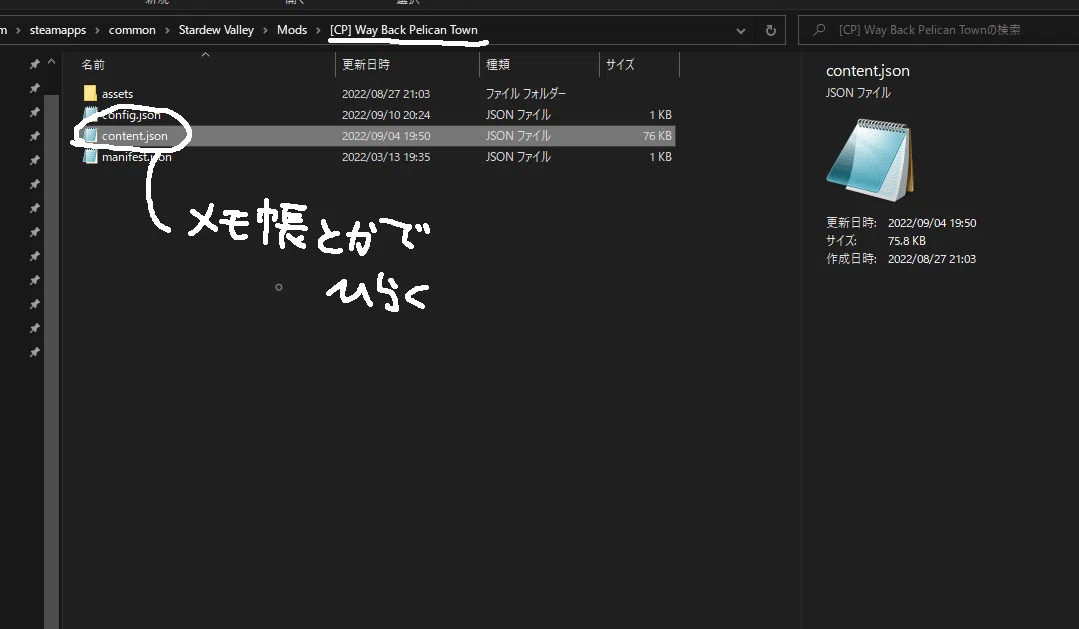
Task: Sort files by 種類 column header
Action: tap(498, 65)
